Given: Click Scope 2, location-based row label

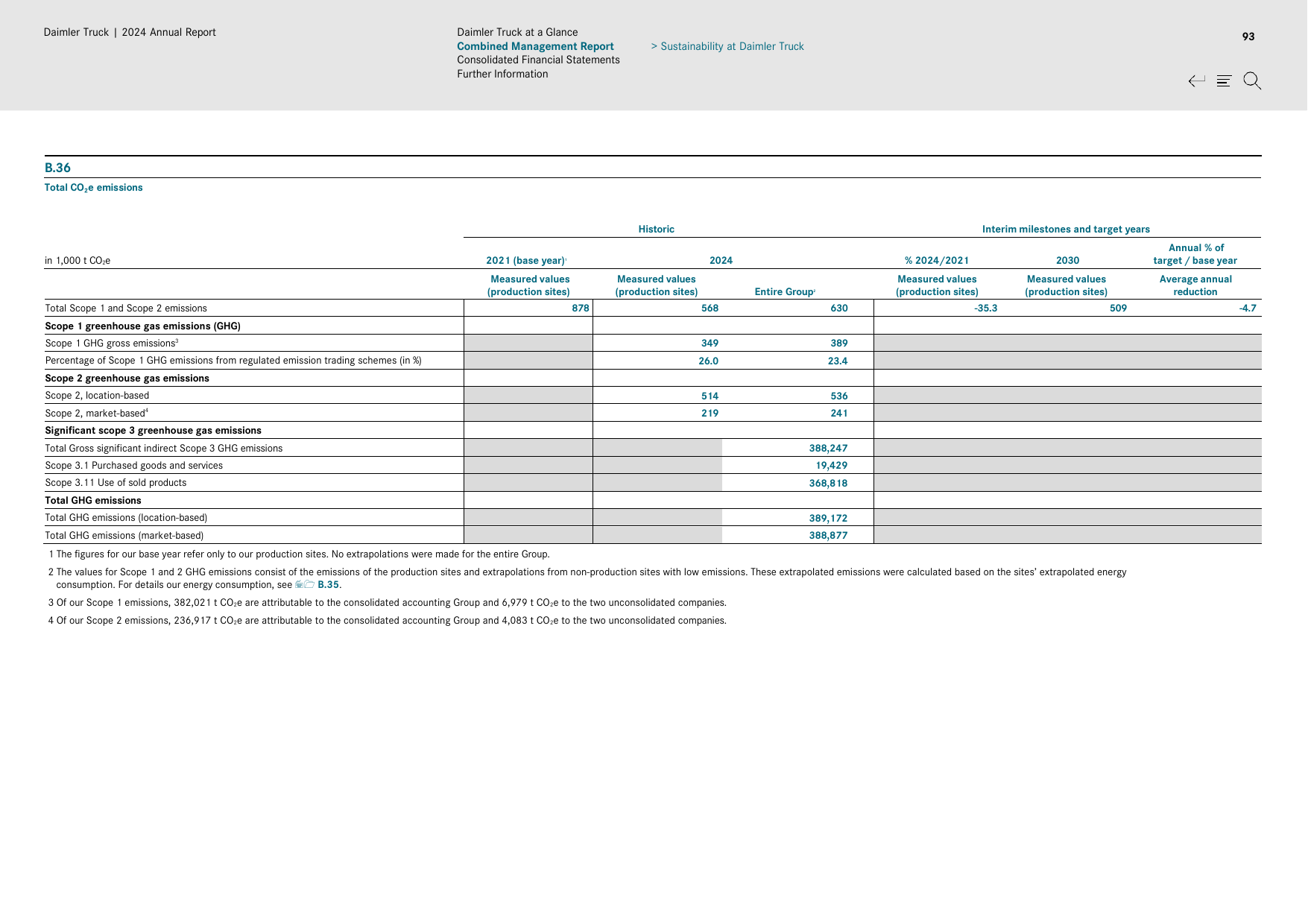Looking at the screenshot, I should [x=97, y=396].
